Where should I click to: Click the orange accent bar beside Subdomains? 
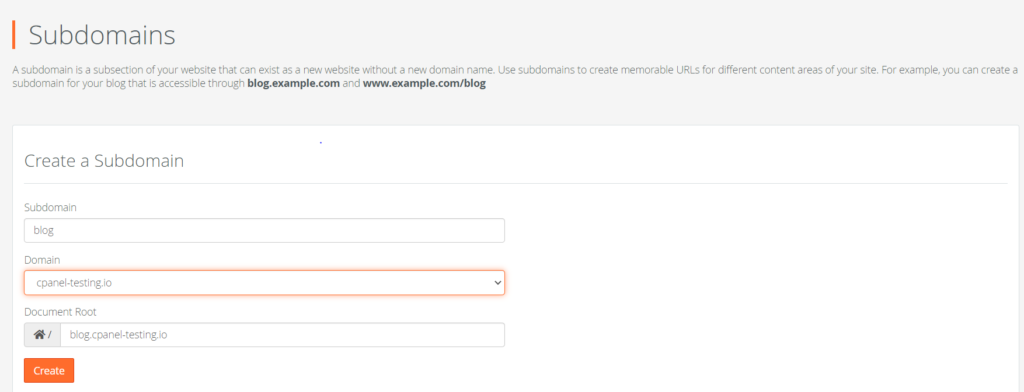pos(14,35)
